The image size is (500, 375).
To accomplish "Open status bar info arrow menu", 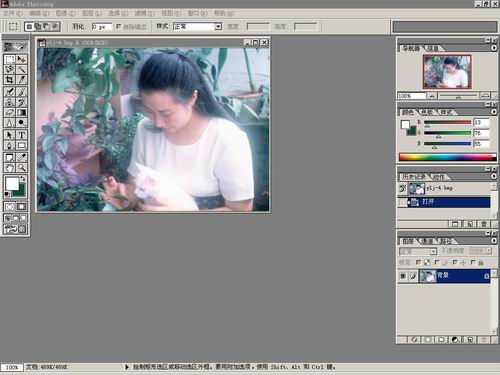I will [127, 367].
